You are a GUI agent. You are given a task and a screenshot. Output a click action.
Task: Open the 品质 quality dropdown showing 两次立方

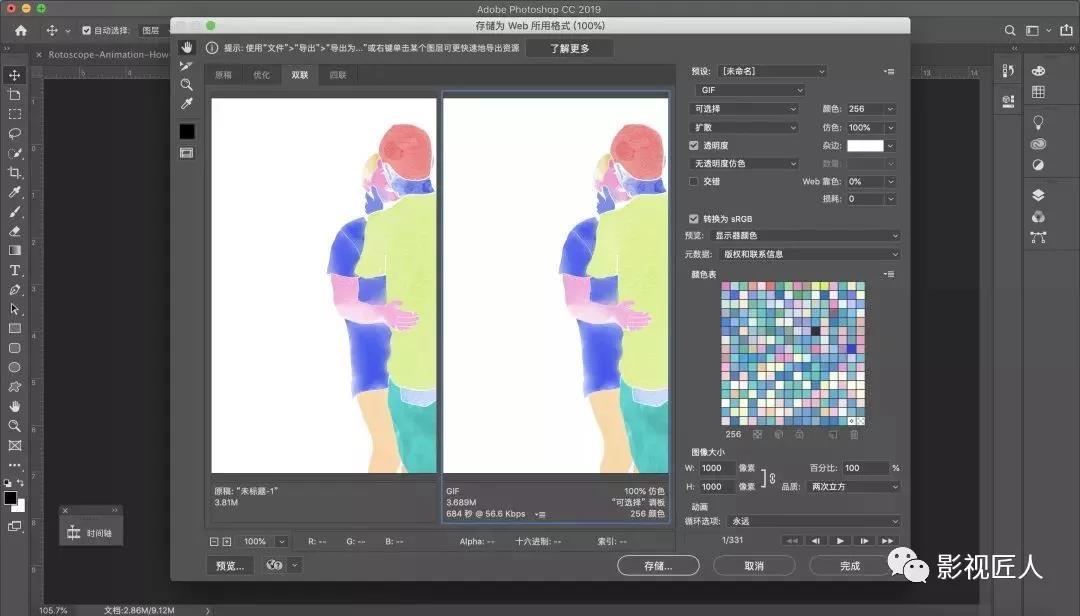tap(850, 486)
